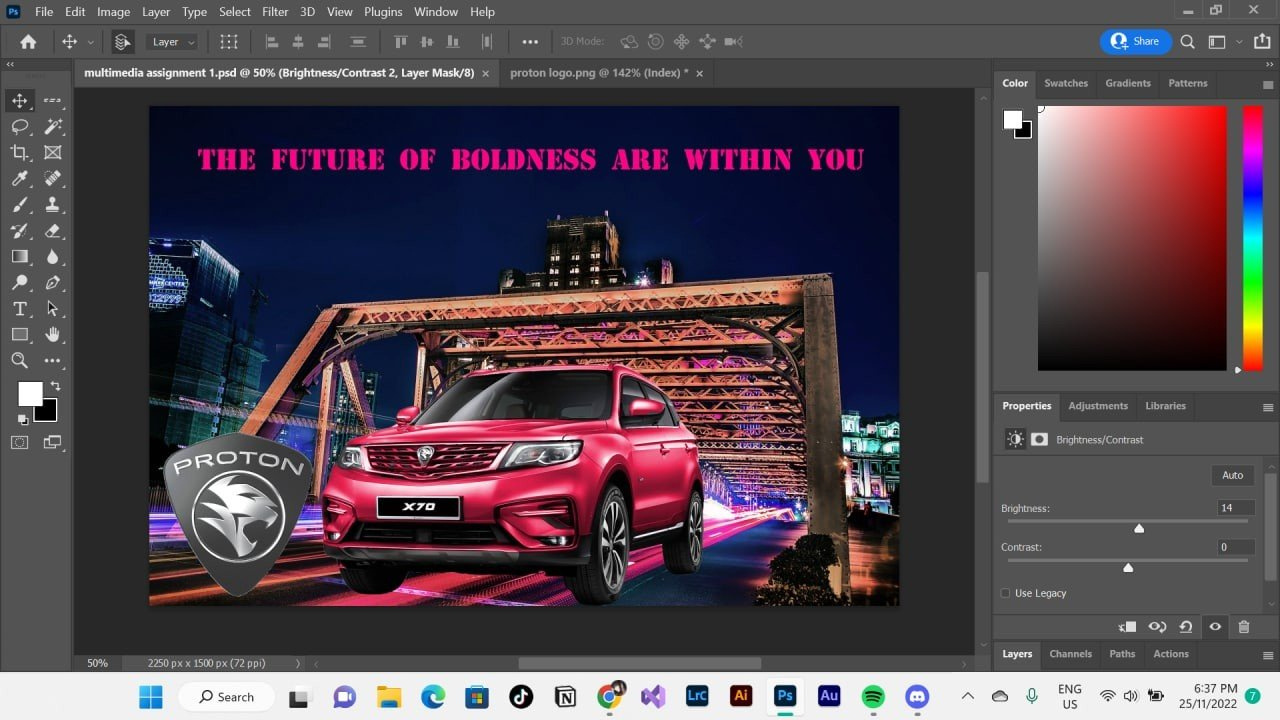Screen dimensions: 1280x720
Task: Click the Share button
Action: 1135,41
